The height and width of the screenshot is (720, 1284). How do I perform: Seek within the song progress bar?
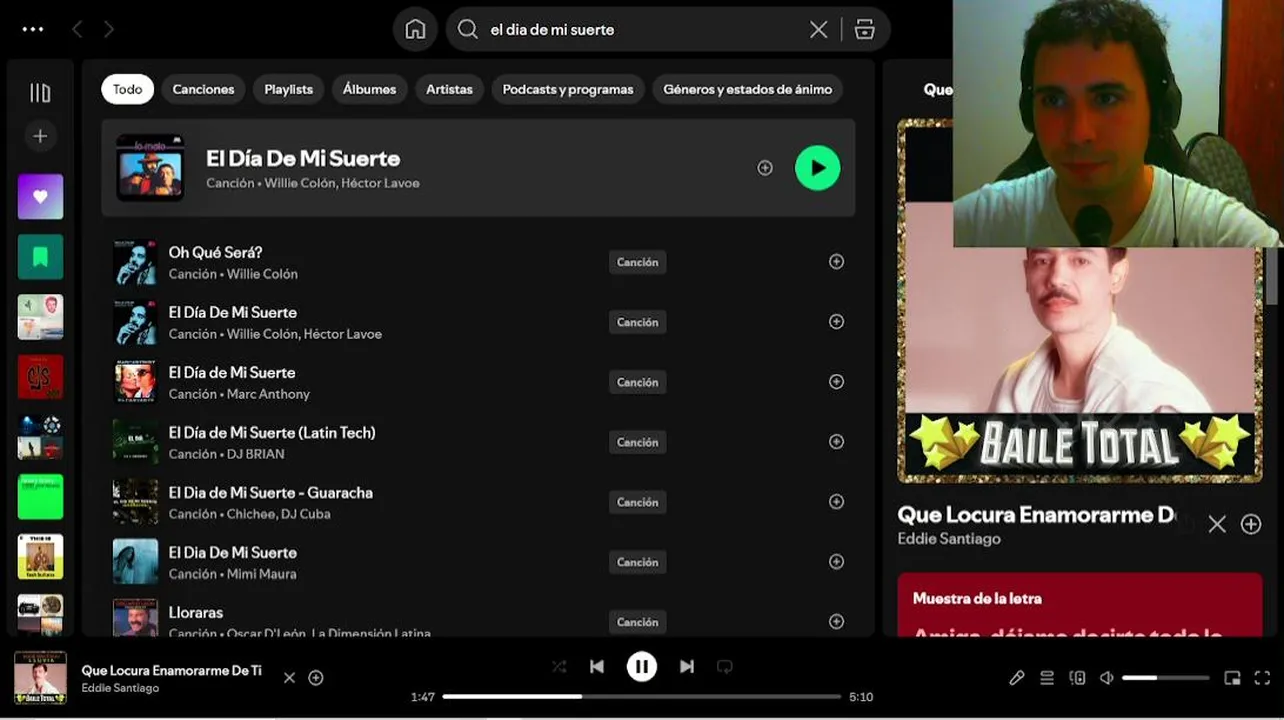[x=642, y=696]
